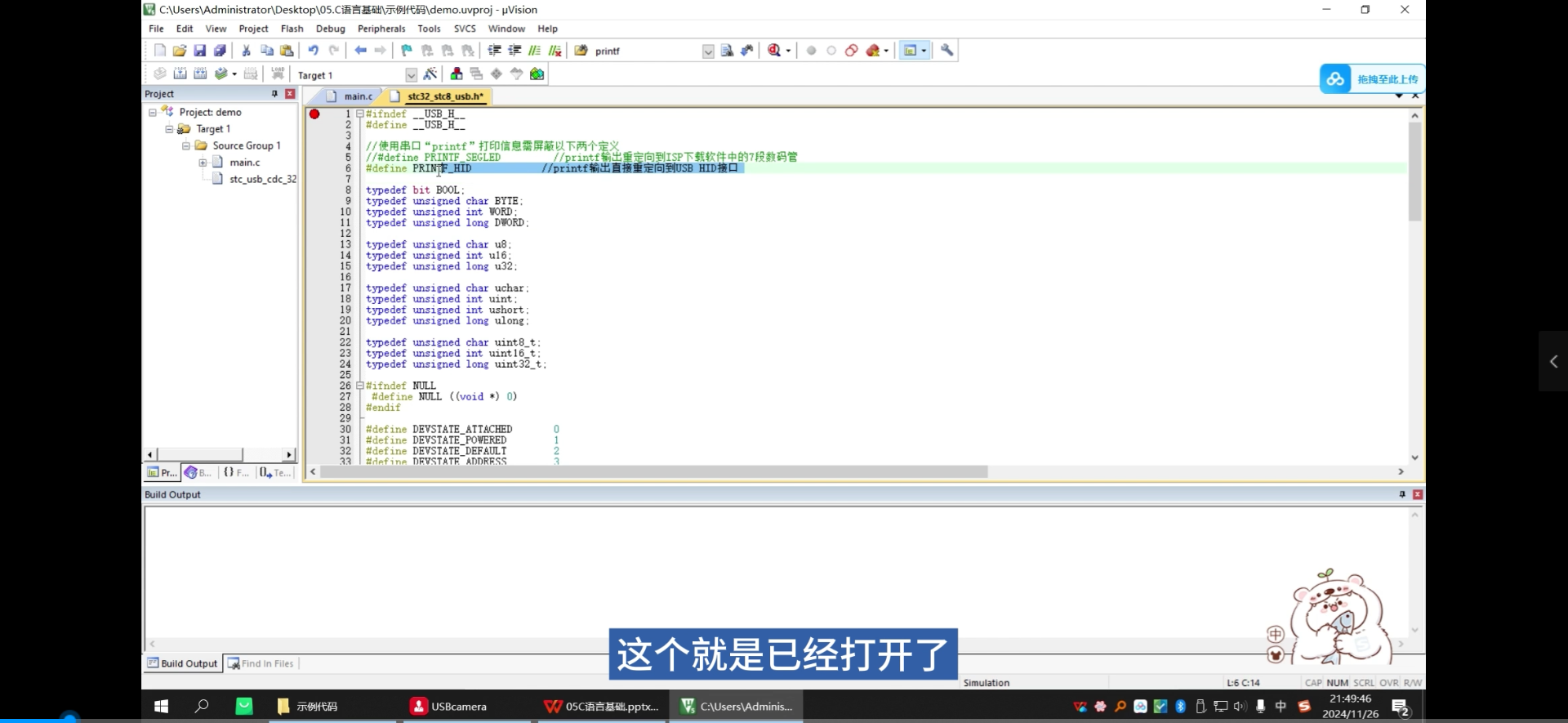The image size is (1568, 723).
Task: Save the current file with the floppy icon
Action: click(x=199, y=51)
